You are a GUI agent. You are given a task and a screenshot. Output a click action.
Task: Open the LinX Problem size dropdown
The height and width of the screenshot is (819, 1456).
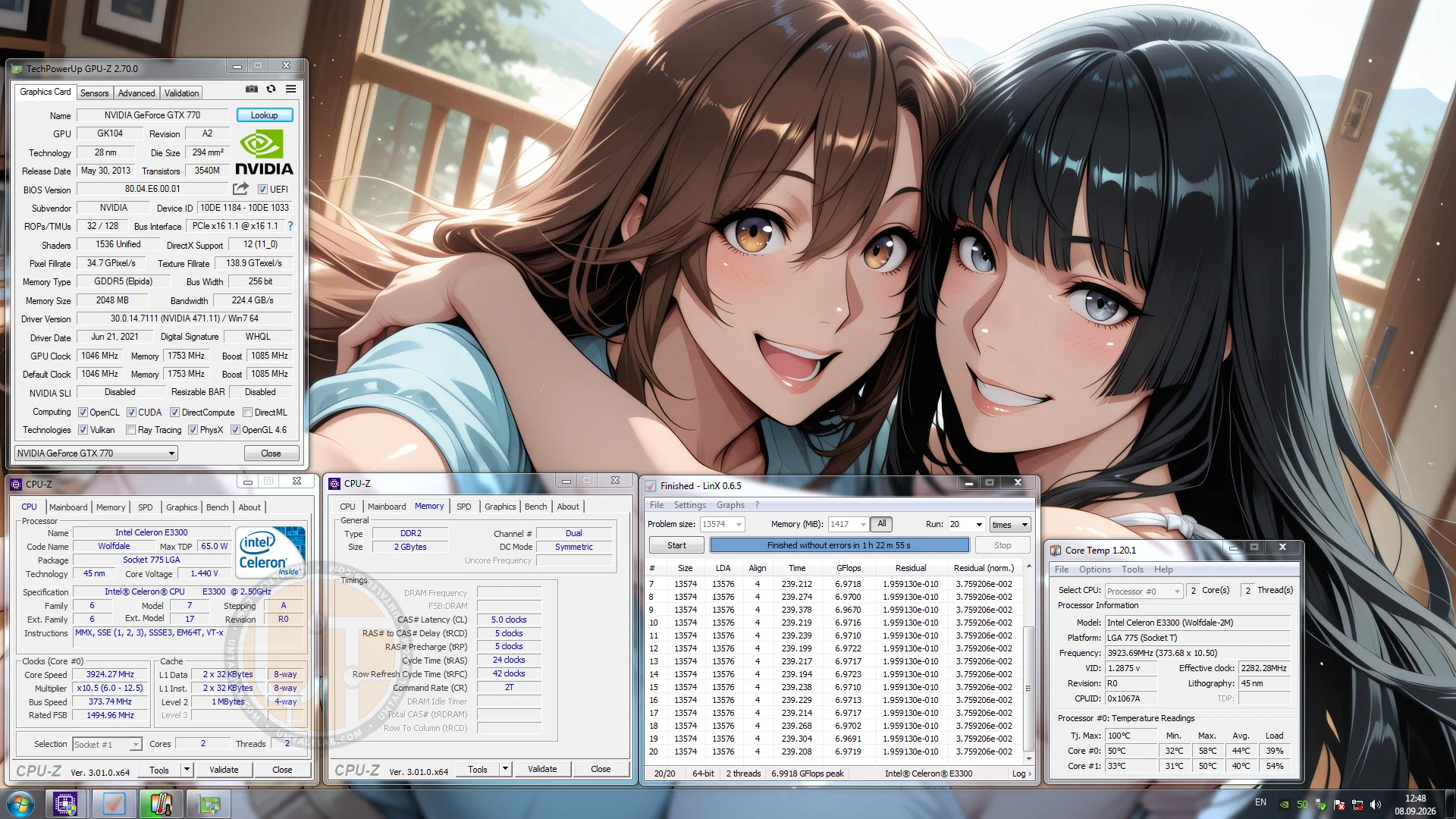pos(723,524)
